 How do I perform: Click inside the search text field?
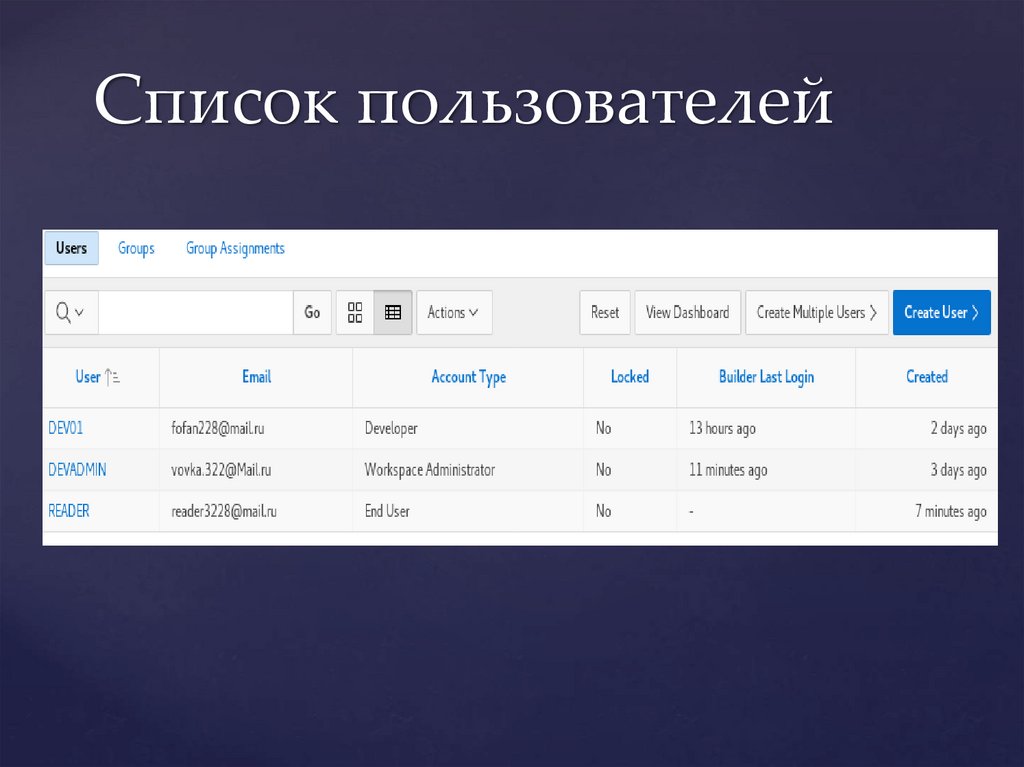195,312
